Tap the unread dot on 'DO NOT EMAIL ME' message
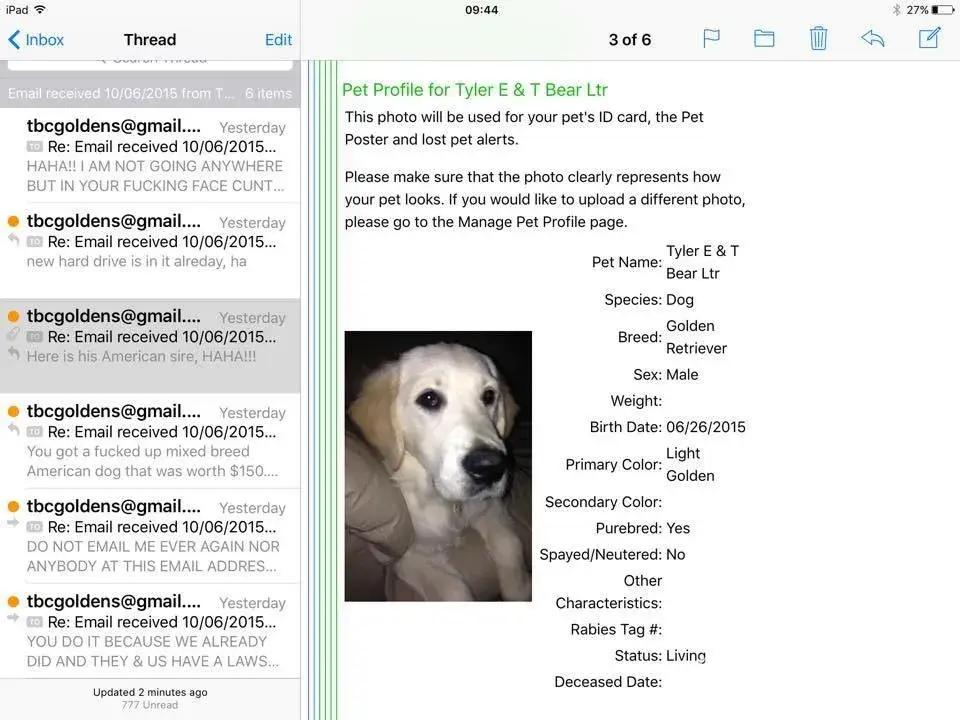Viewport: 960px width, 720px height. click(13, 506)
